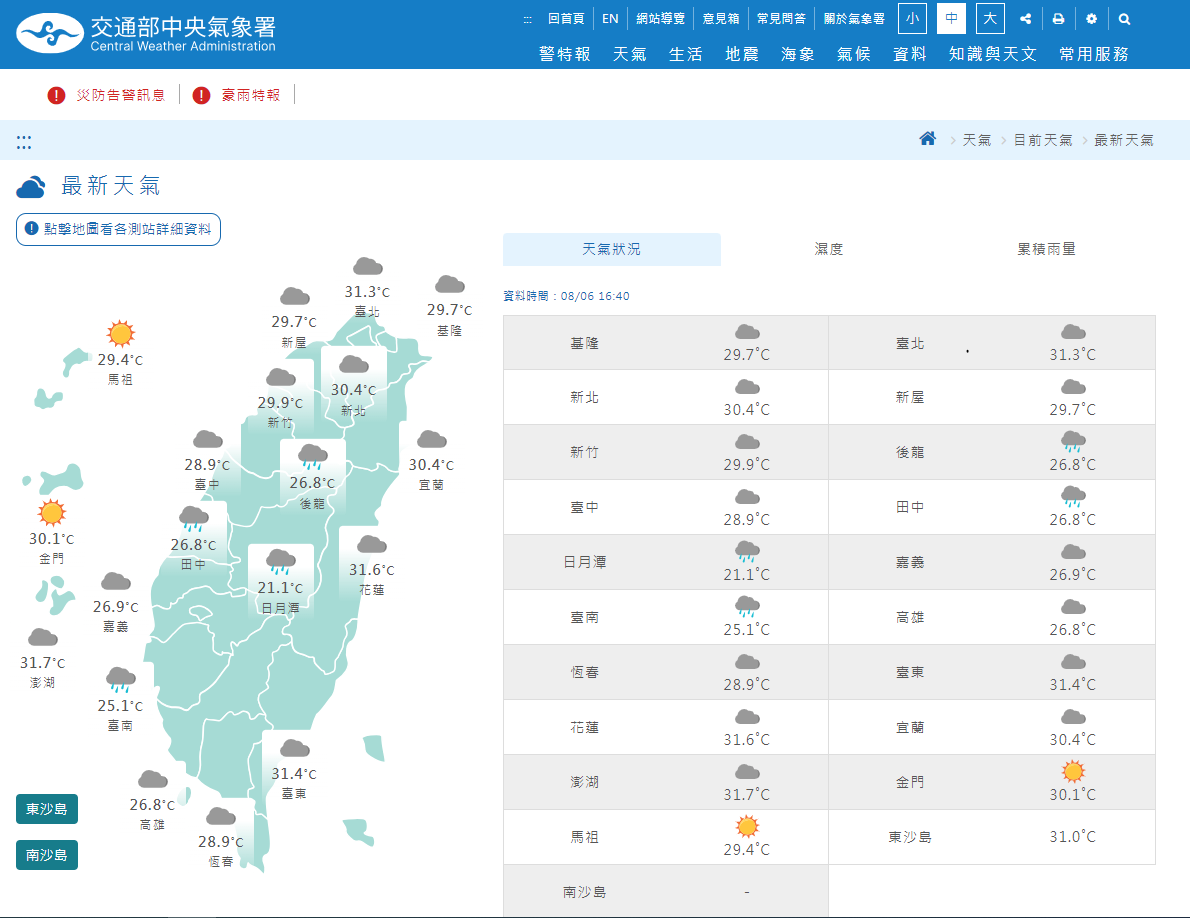Open the 地震 menu in the navigation bar
The height and width of the screenshot is (918, 1190).
[x=740, y=55]
